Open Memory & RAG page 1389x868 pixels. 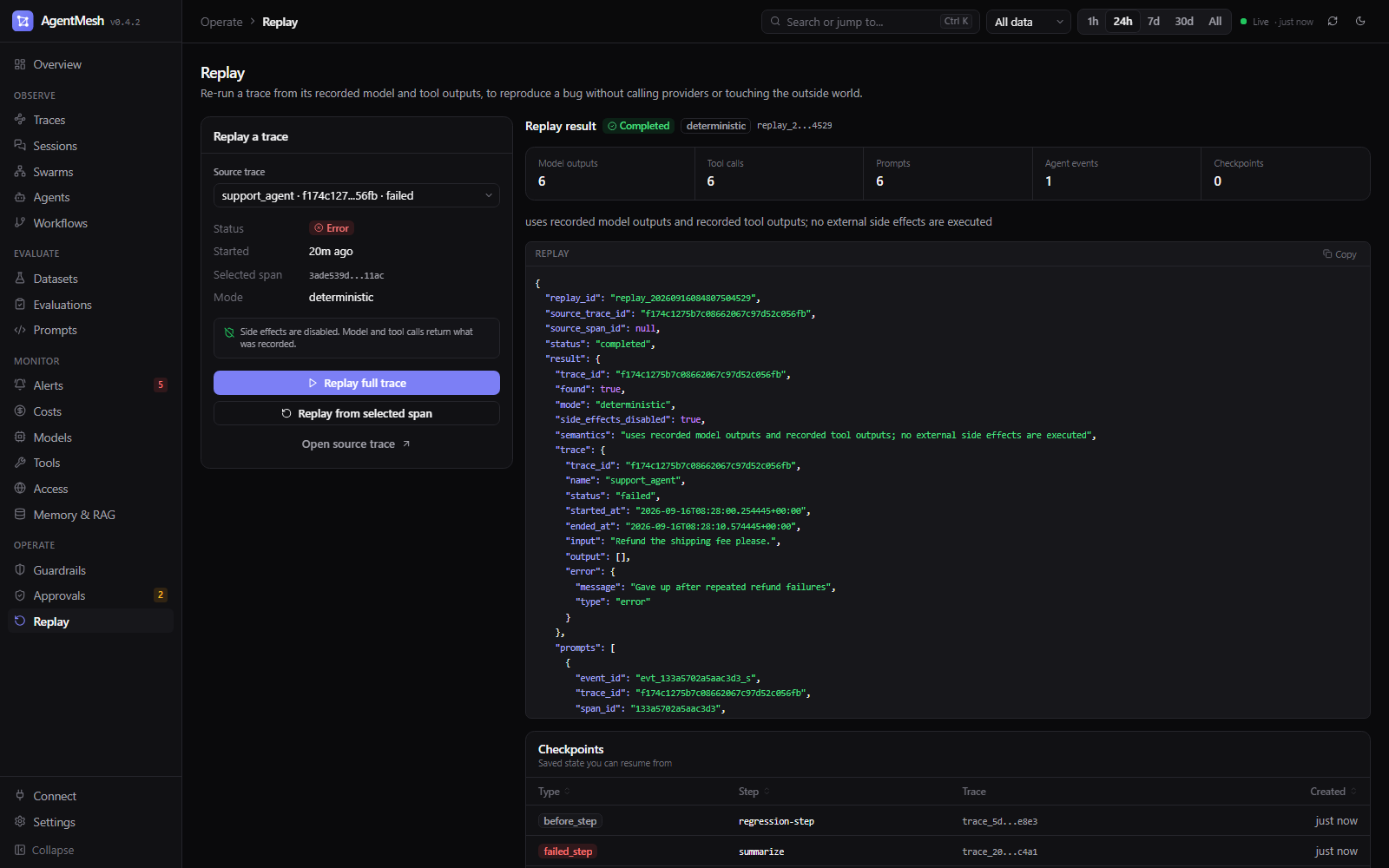pos(90,515)
